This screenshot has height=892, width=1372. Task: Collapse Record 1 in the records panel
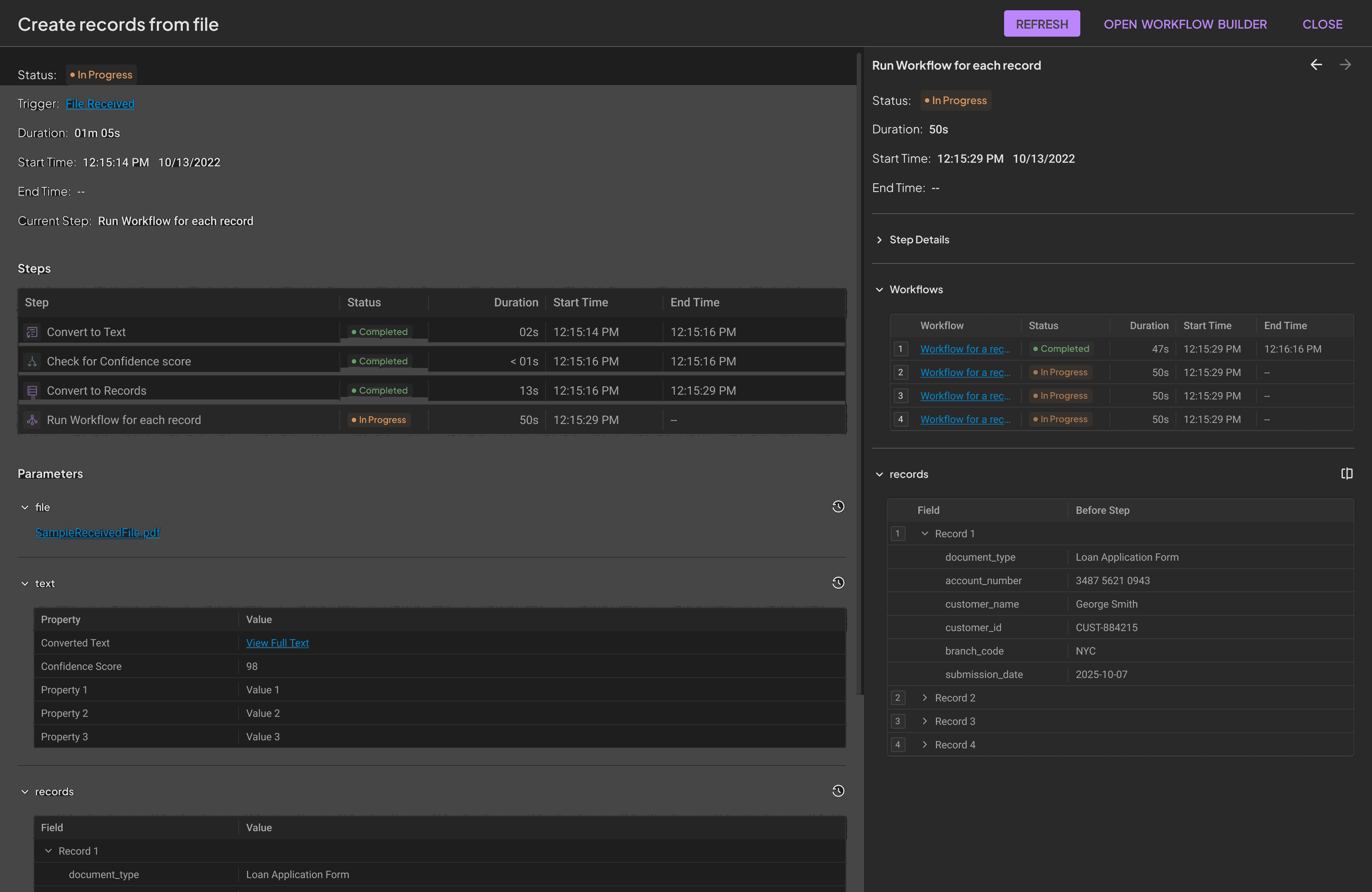pos(925,533)
